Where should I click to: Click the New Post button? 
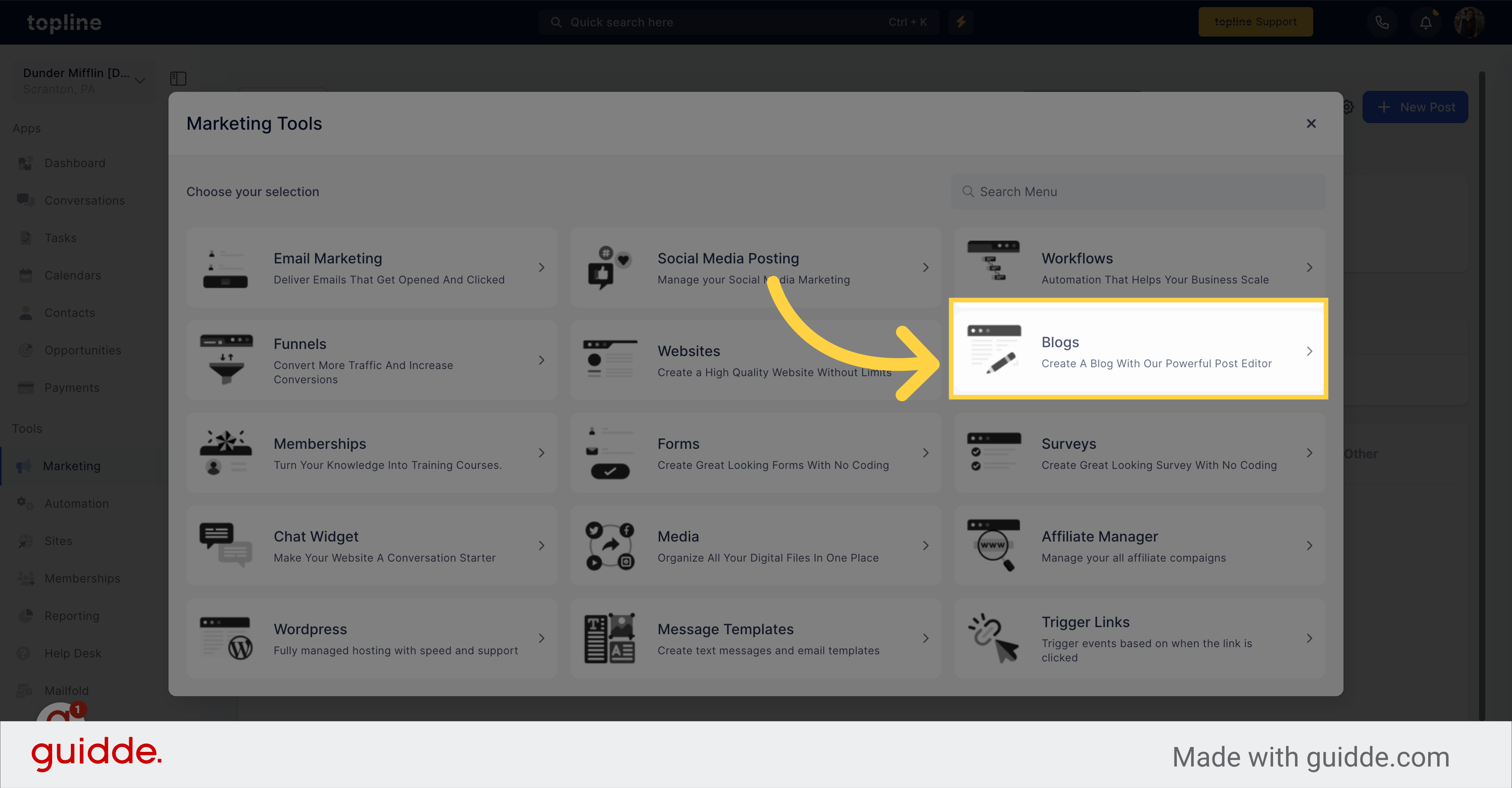coord(1413,107)
